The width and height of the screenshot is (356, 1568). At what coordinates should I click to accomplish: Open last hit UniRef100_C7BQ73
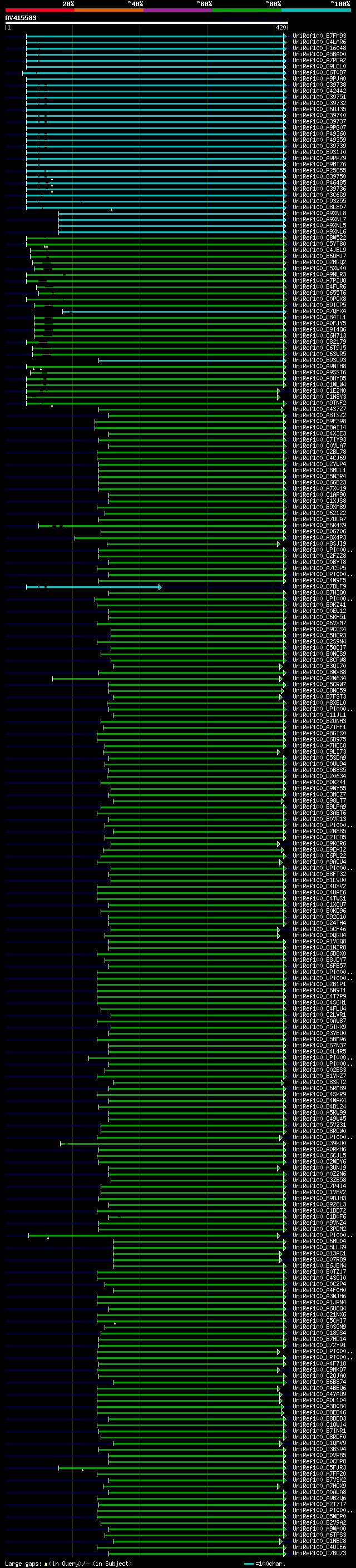pyautogui.click(x=319, y=1554)
